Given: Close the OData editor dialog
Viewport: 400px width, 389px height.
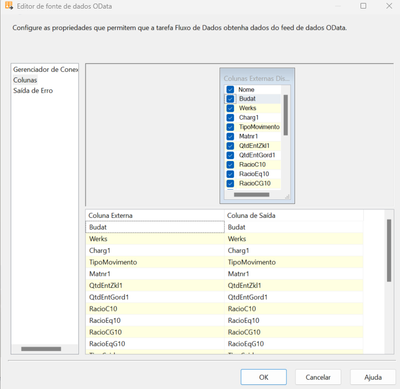Looking at the screenshot, I should (x=389, y=6).
